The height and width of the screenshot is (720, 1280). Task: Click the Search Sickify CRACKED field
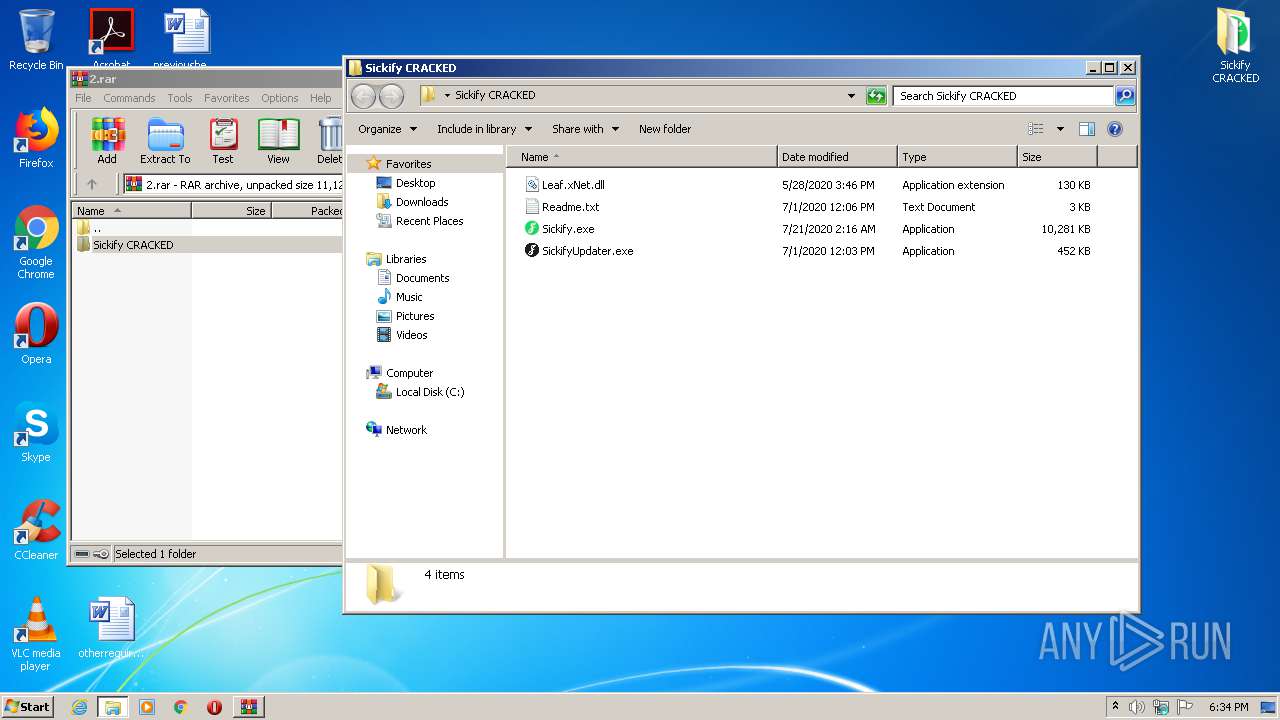[1003, 96]
